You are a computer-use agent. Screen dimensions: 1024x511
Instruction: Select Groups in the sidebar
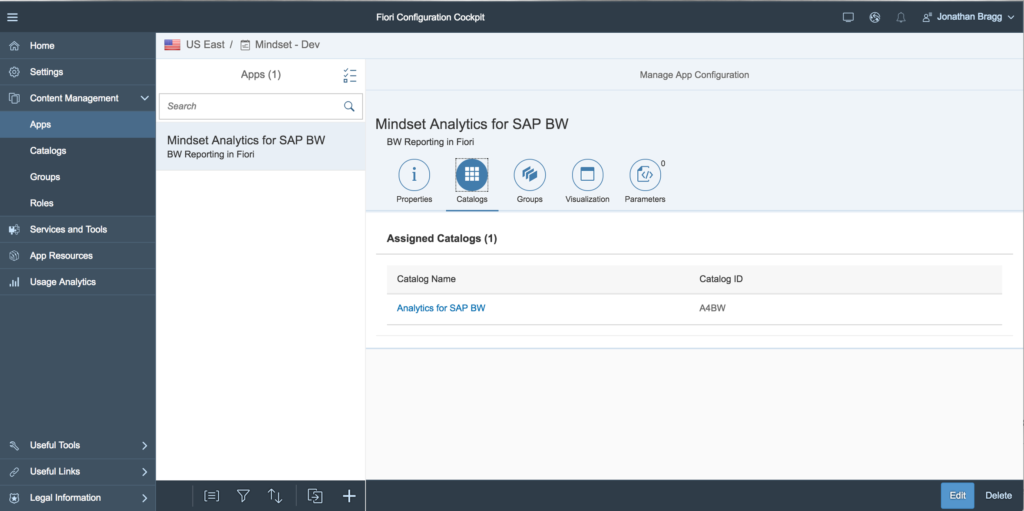[x=78, y=176]
